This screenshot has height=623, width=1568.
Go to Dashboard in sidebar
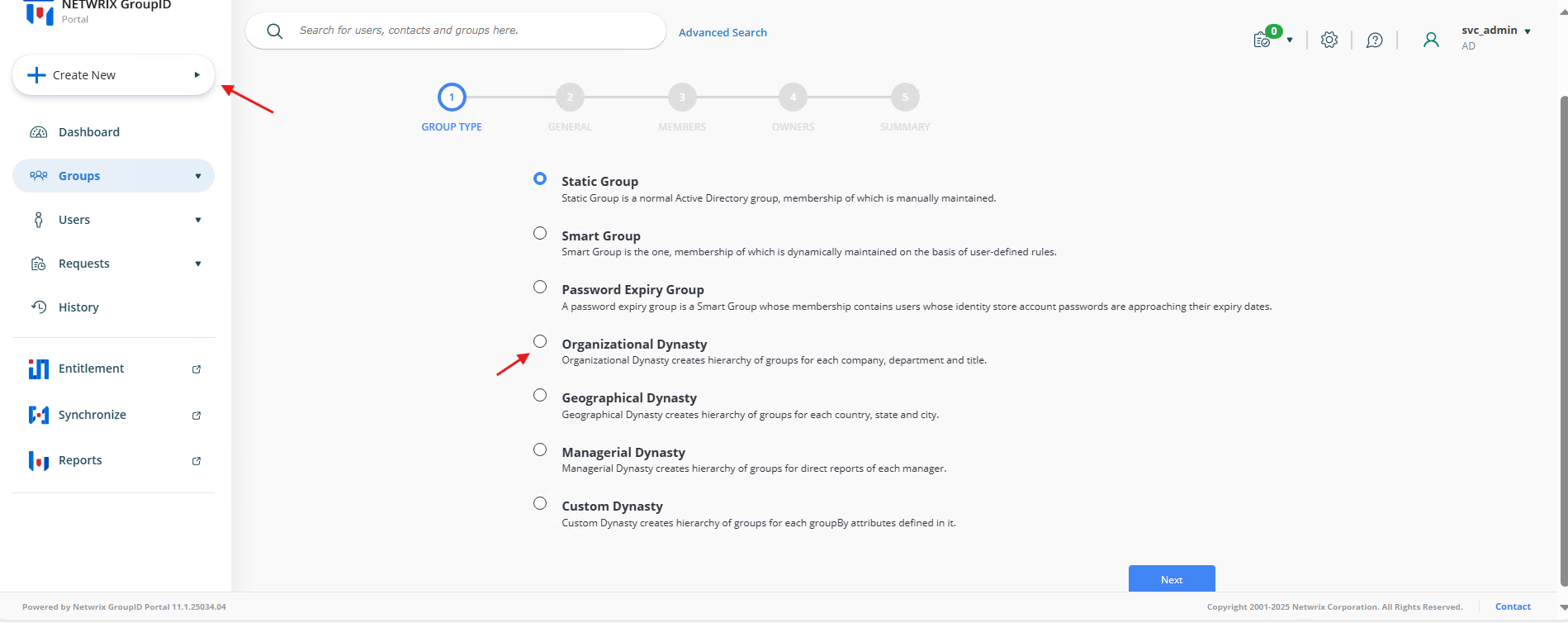(88, 132)
